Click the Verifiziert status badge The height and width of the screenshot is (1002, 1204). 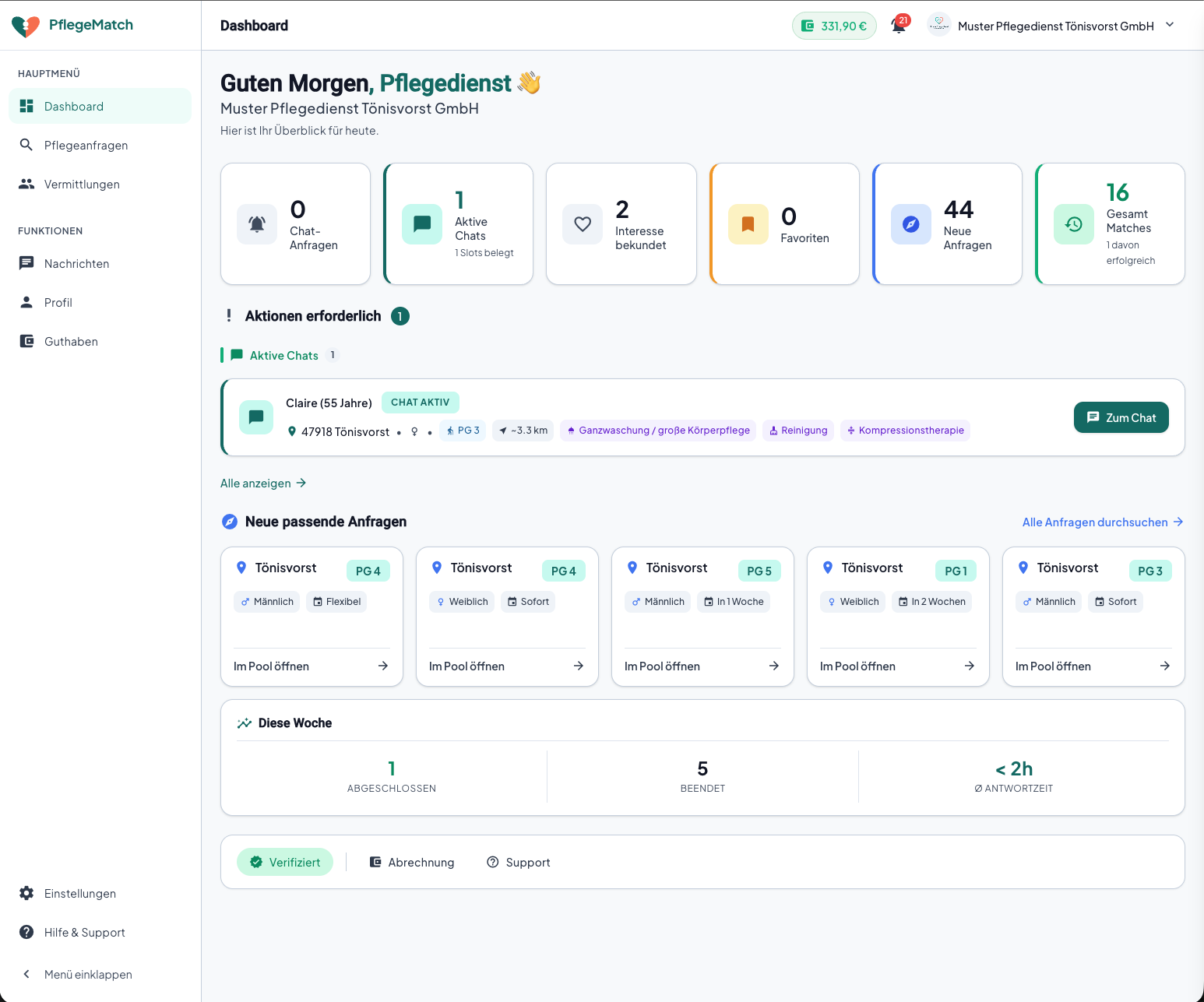[285, 862]
